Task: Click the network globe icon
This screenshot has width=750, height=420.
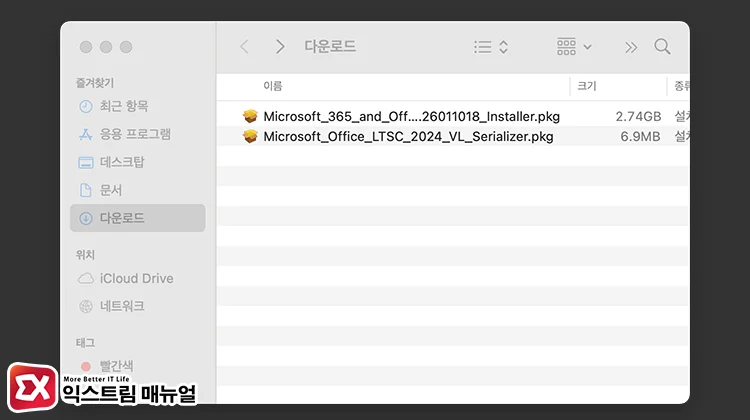Action: [86, 307]
